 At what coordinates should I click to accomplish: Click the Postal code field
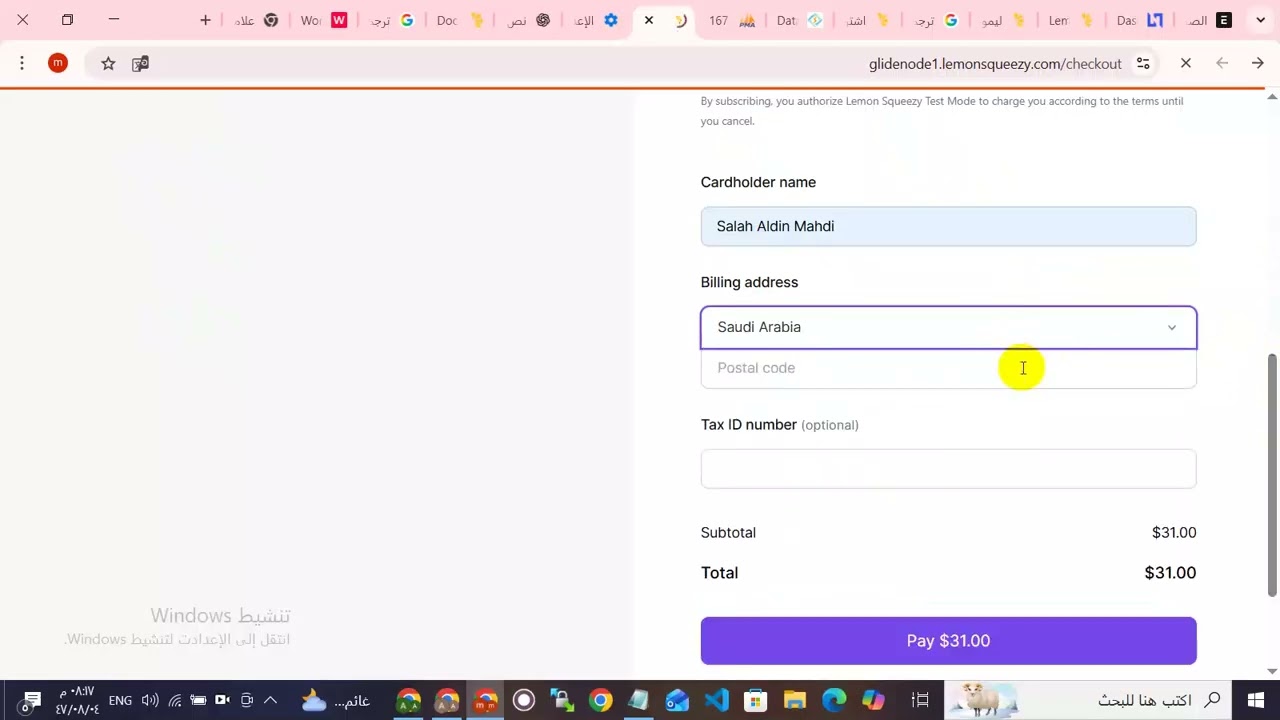point(948,368)
